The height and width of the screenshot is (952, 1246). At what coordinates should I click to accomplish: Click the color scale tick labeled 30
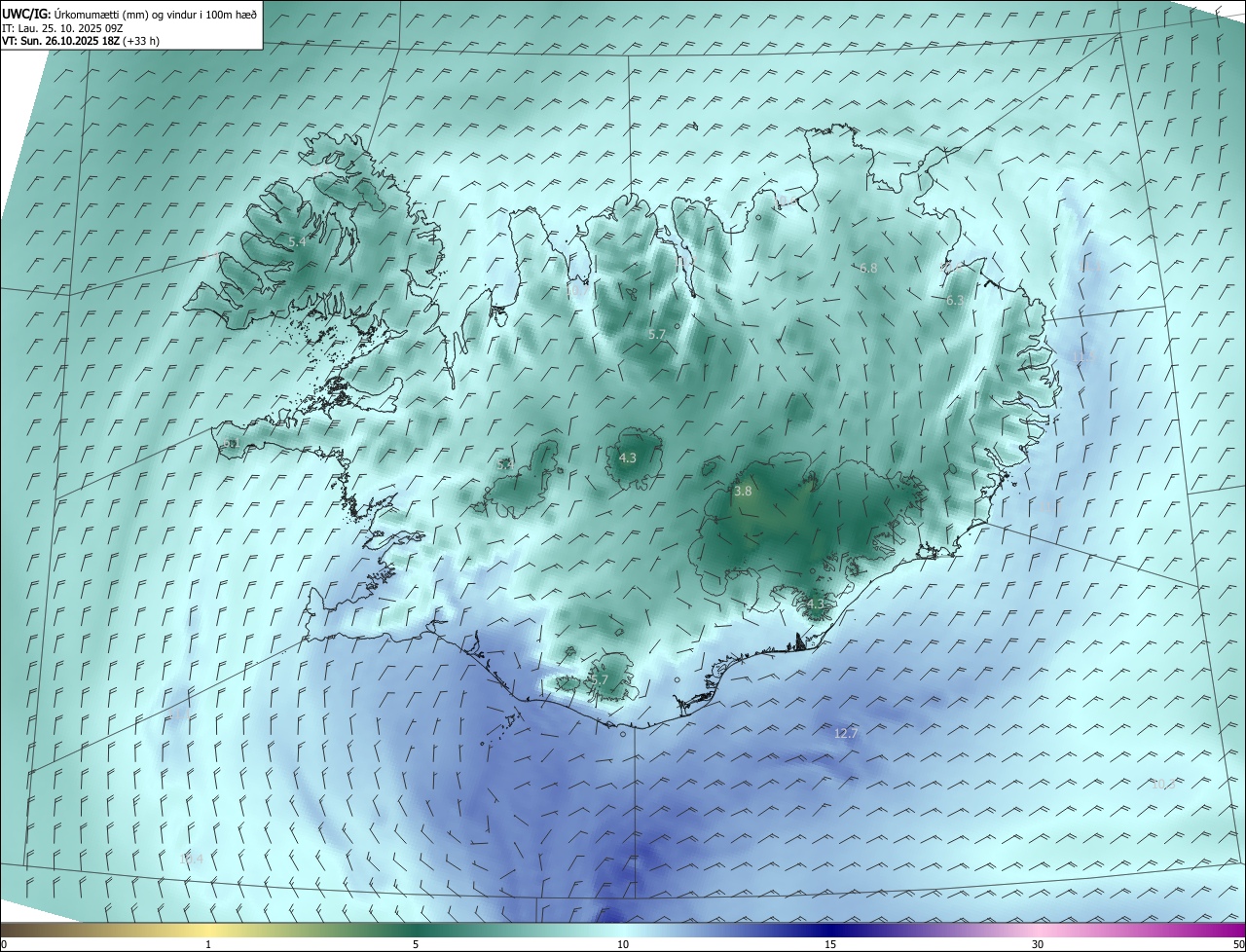coord(1038,944)
